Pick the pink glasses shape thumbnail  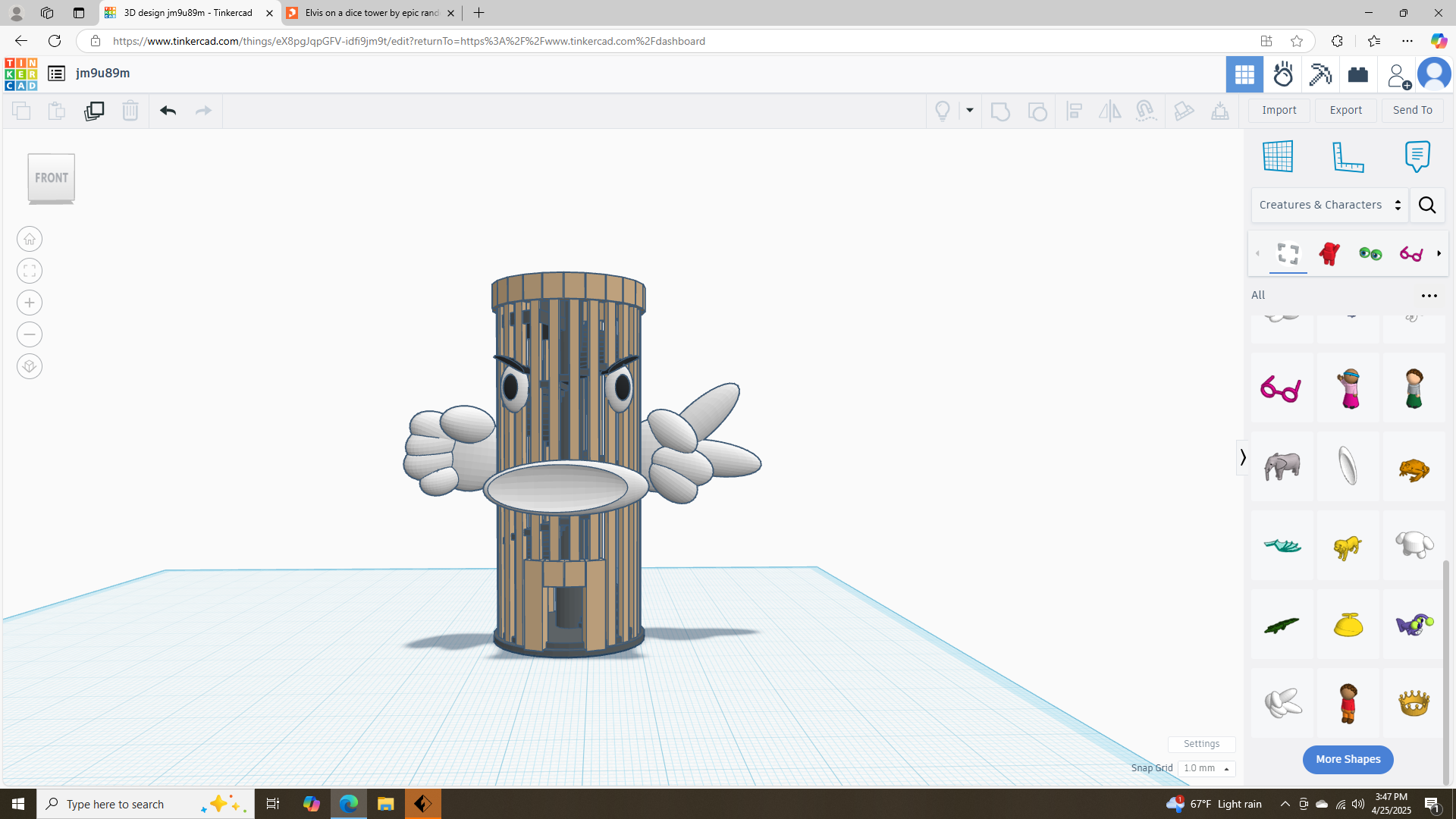(x=1282, y=388)
